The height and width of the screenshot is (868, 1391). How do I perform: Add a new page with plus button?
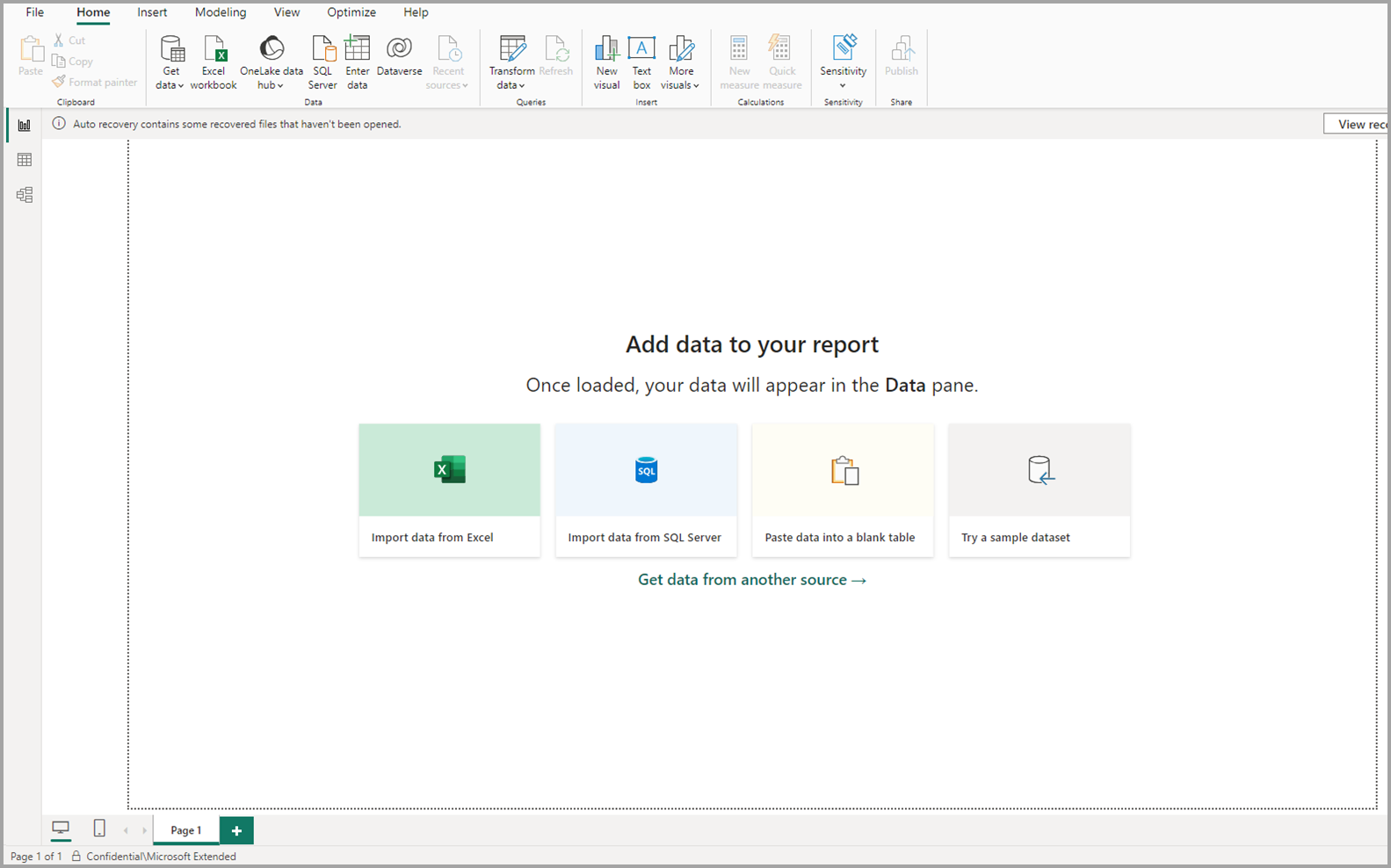[236, 830]
